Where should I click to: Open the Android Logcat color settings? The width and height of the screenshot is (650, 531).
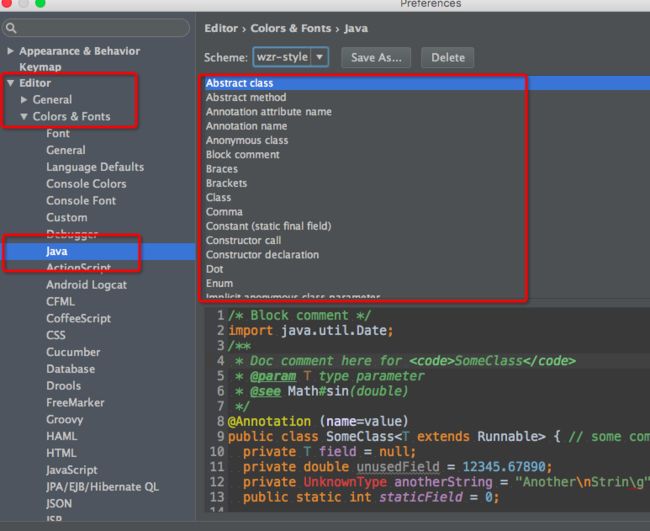(x=86, y=285)
